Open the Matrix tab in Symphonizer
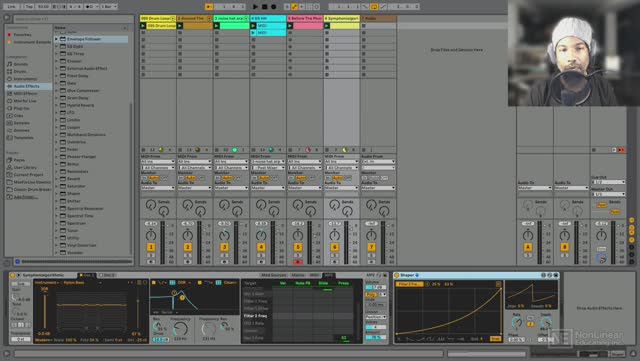Viewport: 640px width, 361px height. (298, 275)
